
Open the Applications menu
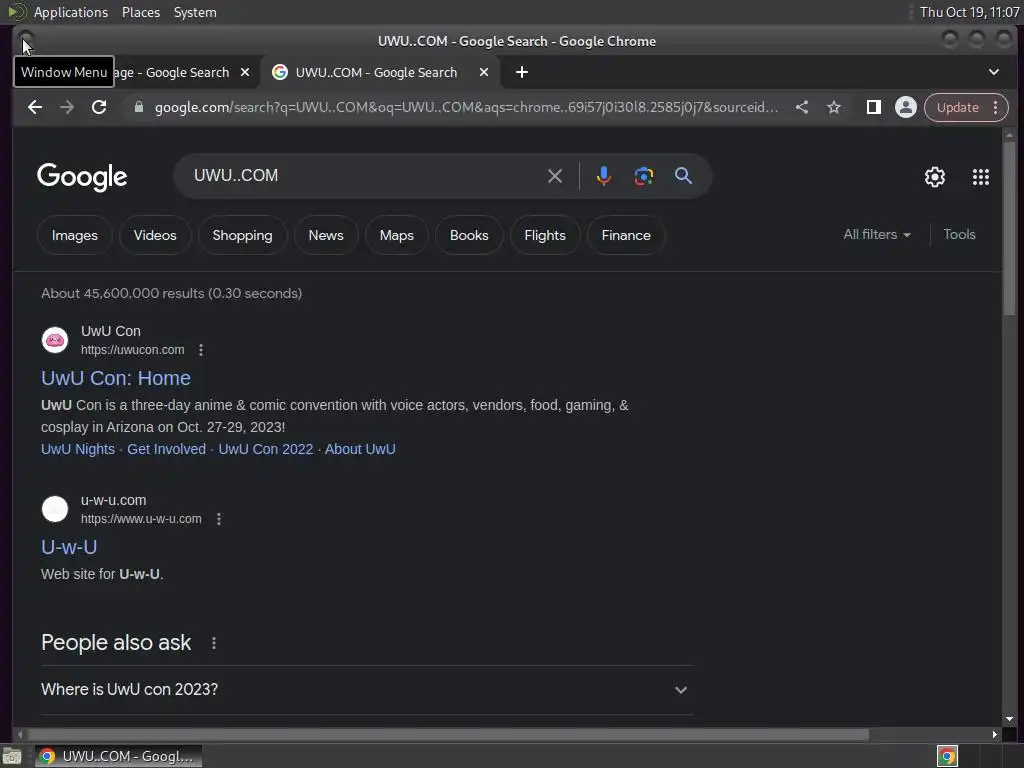click(71, 12)
